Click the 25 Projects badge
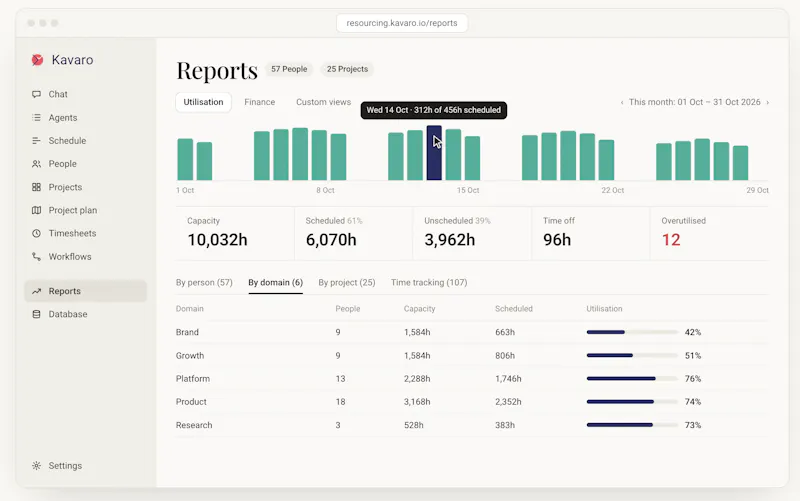Viewport: 800px width, 501px height. pyautogui.click(x=347, y=69)
